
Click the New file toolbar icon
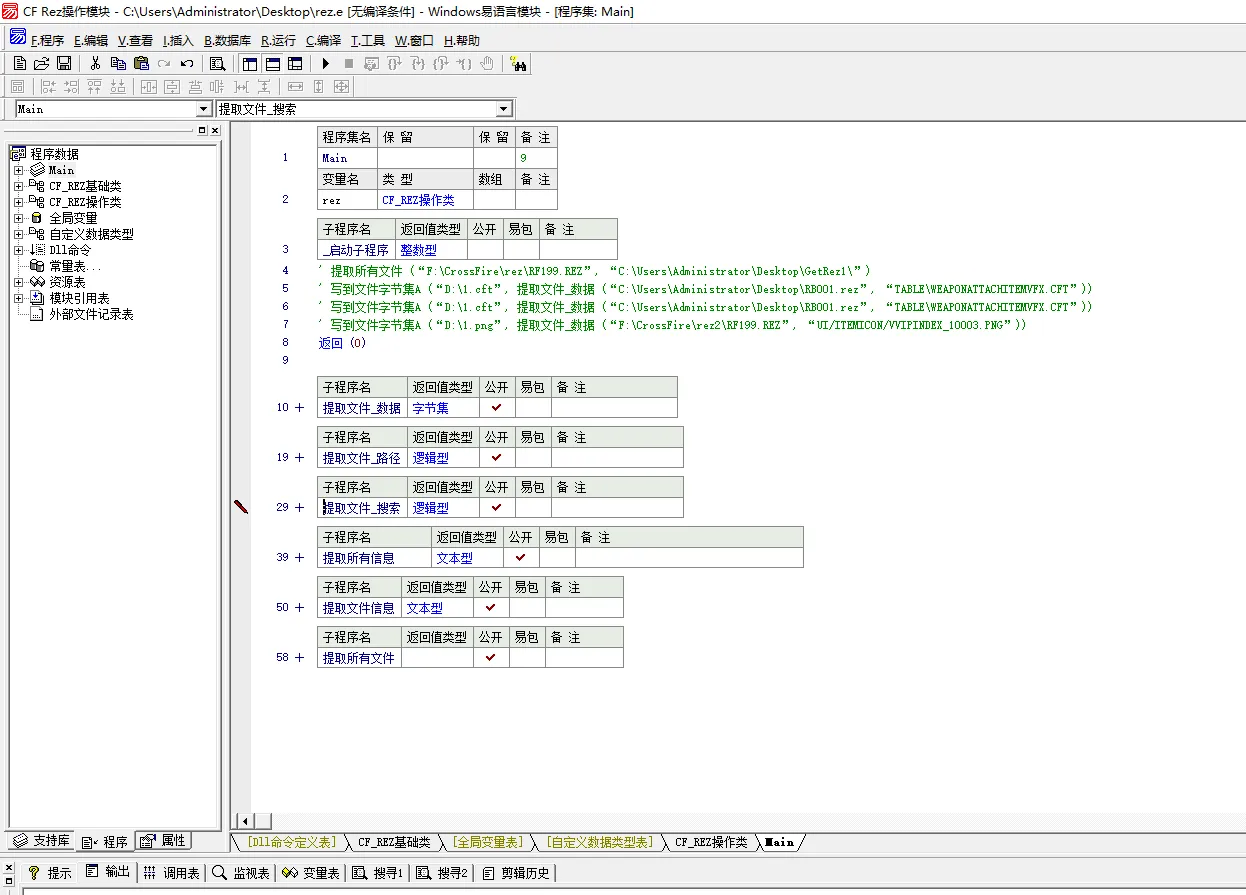19,63
